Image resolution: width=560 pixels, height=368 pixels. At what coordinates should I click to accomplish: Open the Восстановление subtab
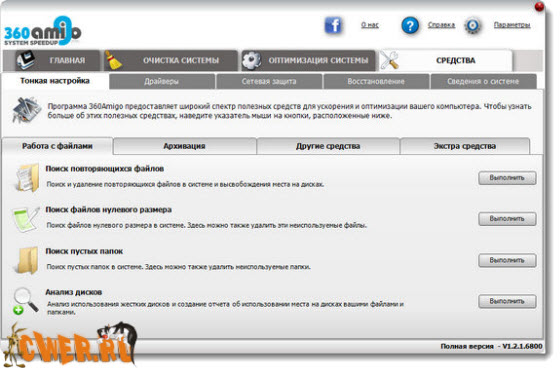click(376, 81)
